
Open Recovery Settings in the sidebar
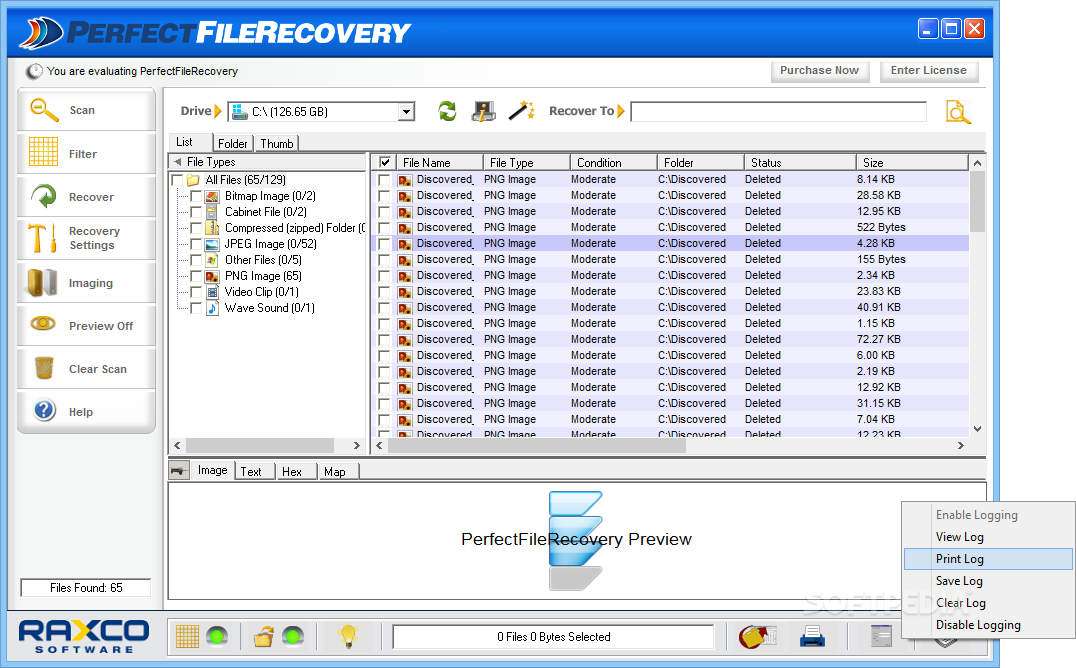tap(86, 238)
